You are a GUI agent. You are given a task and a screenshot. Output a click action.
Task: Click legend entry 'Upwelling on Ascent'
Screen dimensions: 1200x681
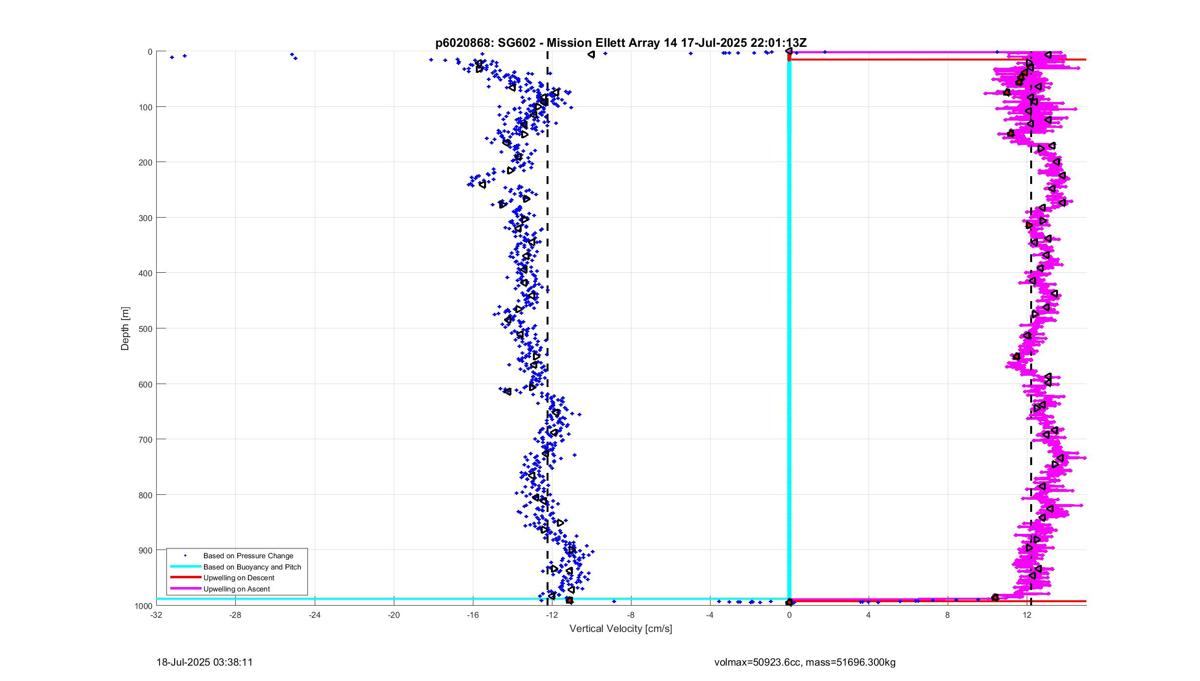click(x=236, y=589)
